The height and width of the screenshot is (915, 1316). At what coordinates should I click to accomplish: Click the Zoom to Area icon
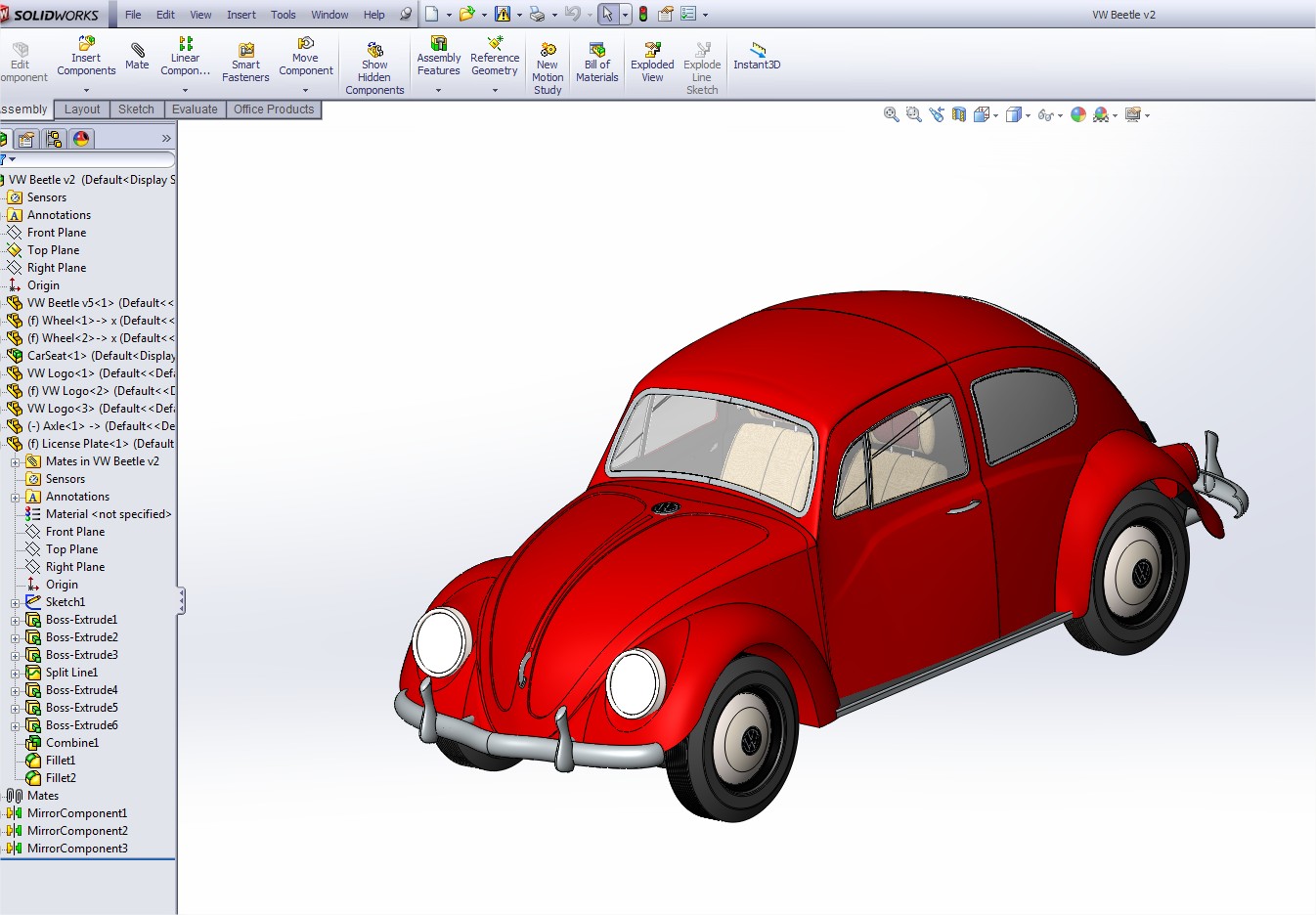tap(914, 114)
